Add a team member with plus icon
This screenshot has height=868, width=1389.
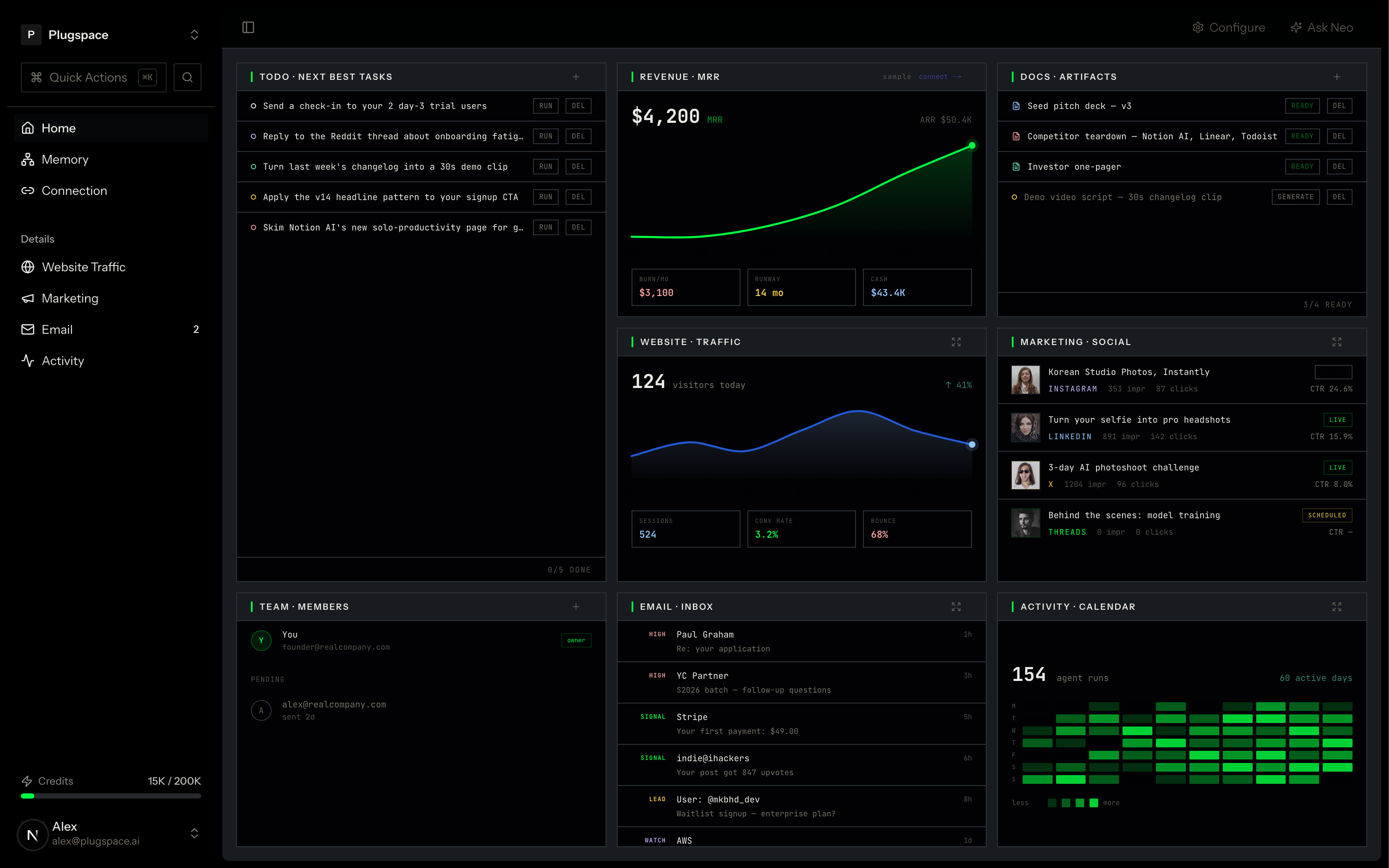tap(576, 607)
